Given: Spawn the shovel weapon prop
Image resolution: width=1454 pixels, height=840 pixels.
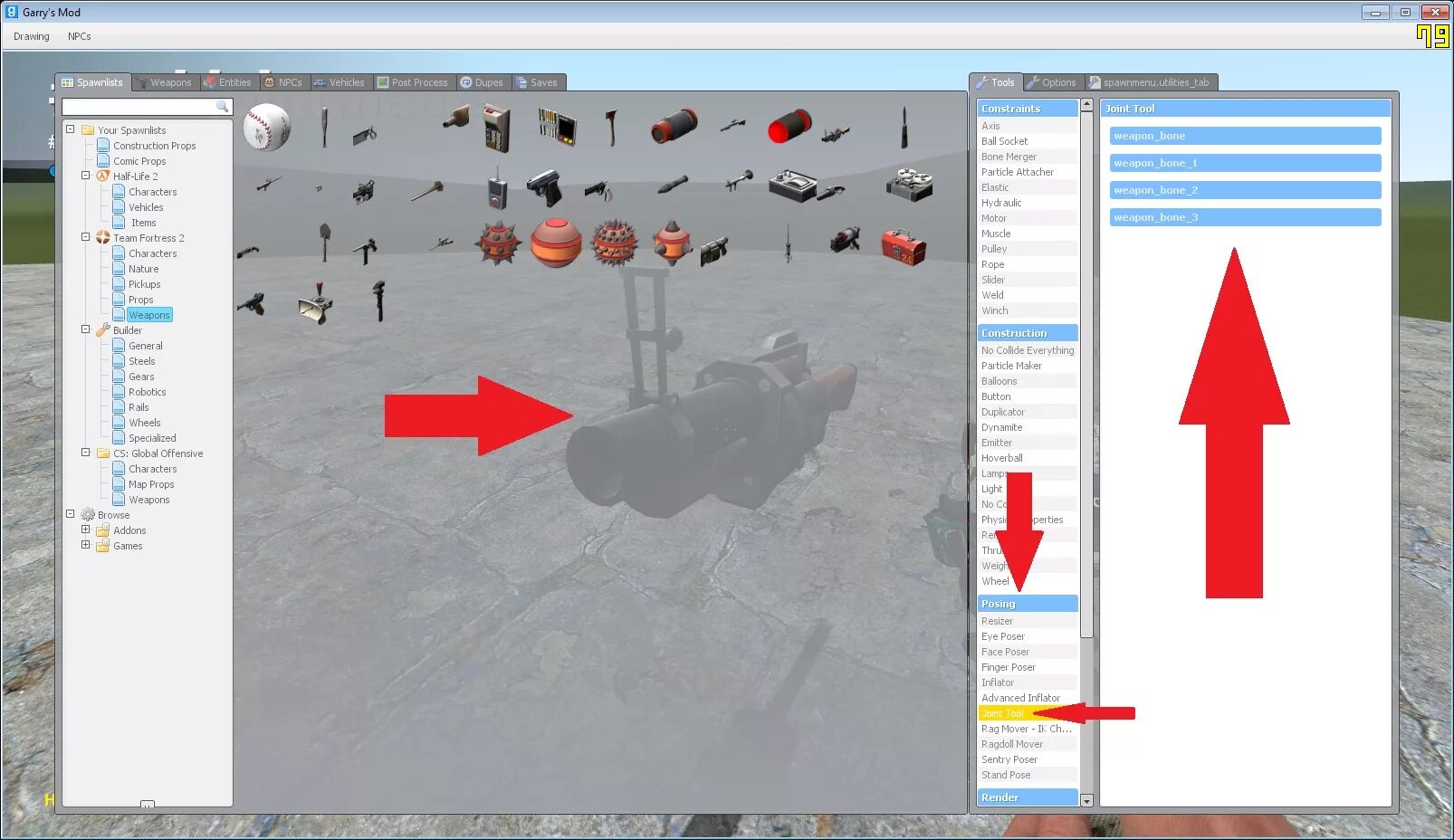Looking at the screenshot, I should coord(324,242).
